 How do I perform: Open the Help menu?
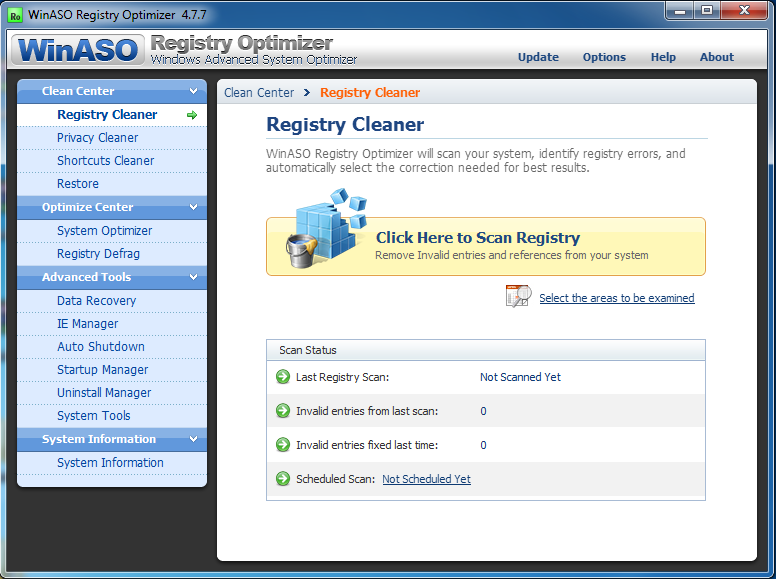click(663, 57)
